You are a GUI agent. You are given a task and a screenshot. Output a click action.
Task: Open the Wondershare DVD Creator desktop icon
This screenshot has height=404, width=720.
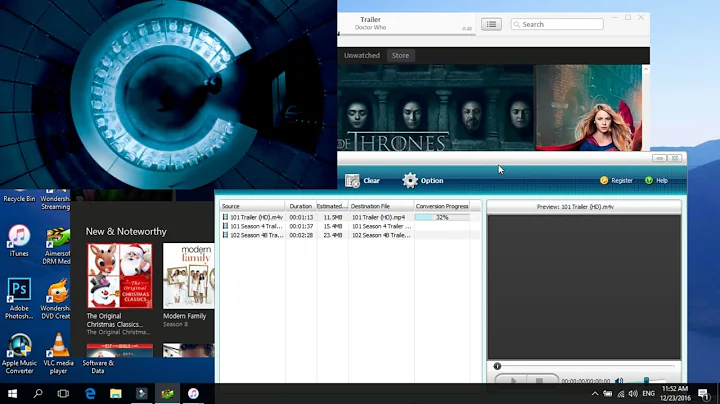click(x=56, y=298)
